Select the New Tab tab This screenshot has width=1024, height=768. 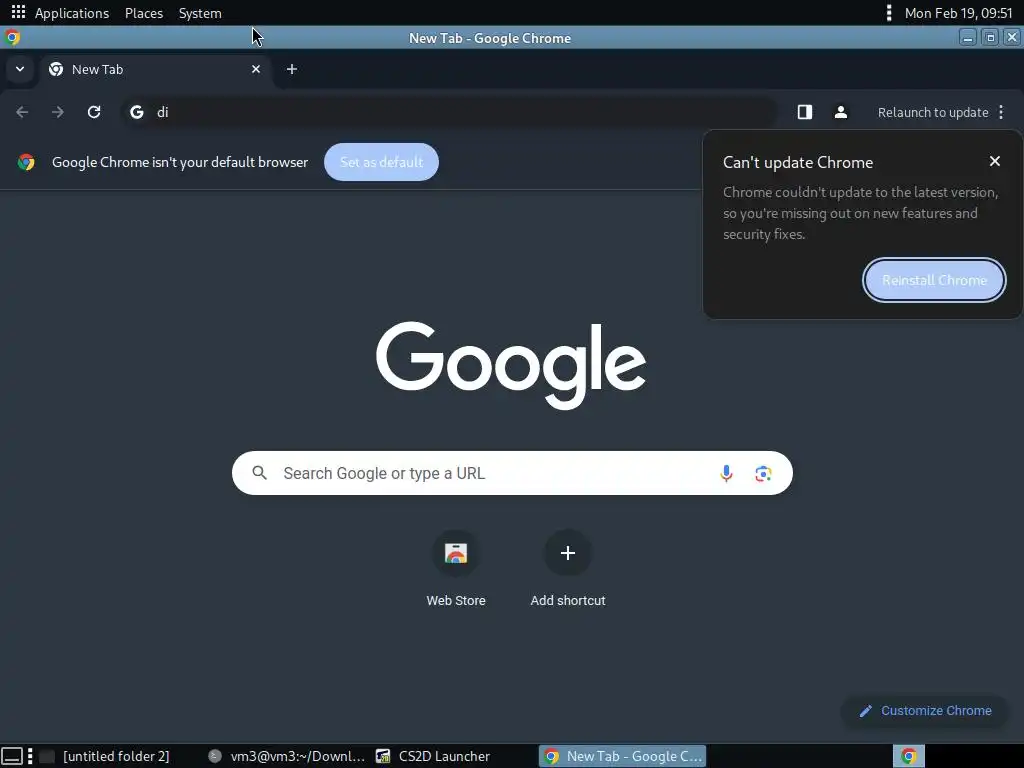click(x=155, y=69)
